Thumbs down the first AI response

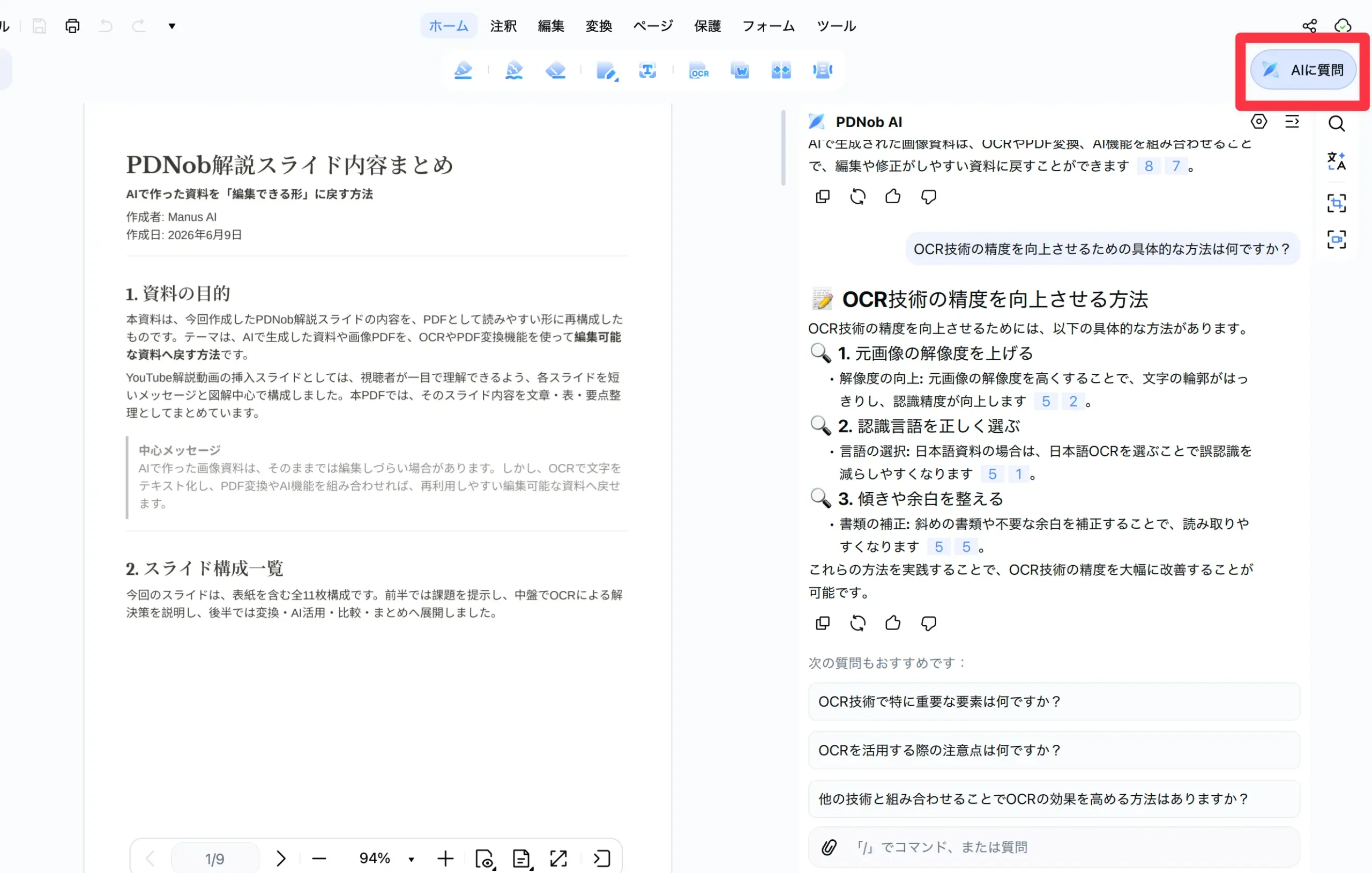pos(929,197)
